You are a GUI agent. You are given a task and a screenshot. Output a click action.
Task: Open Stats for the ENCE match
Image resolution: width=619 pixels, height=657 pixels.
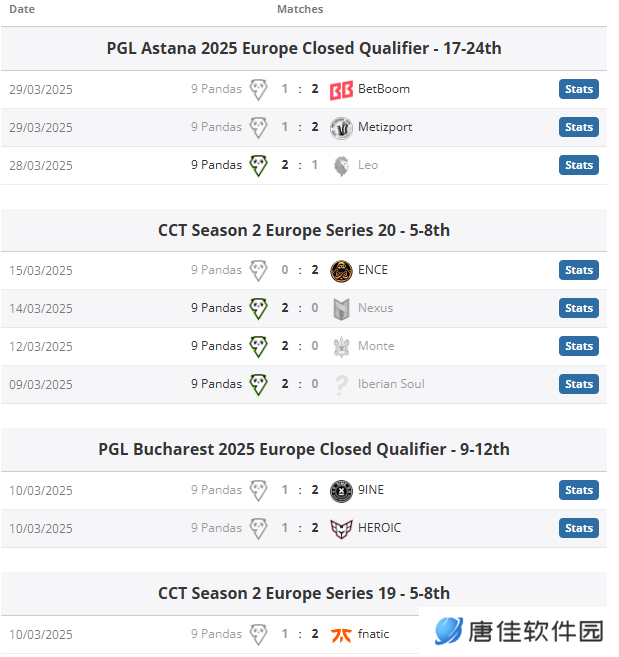(578, 270)
